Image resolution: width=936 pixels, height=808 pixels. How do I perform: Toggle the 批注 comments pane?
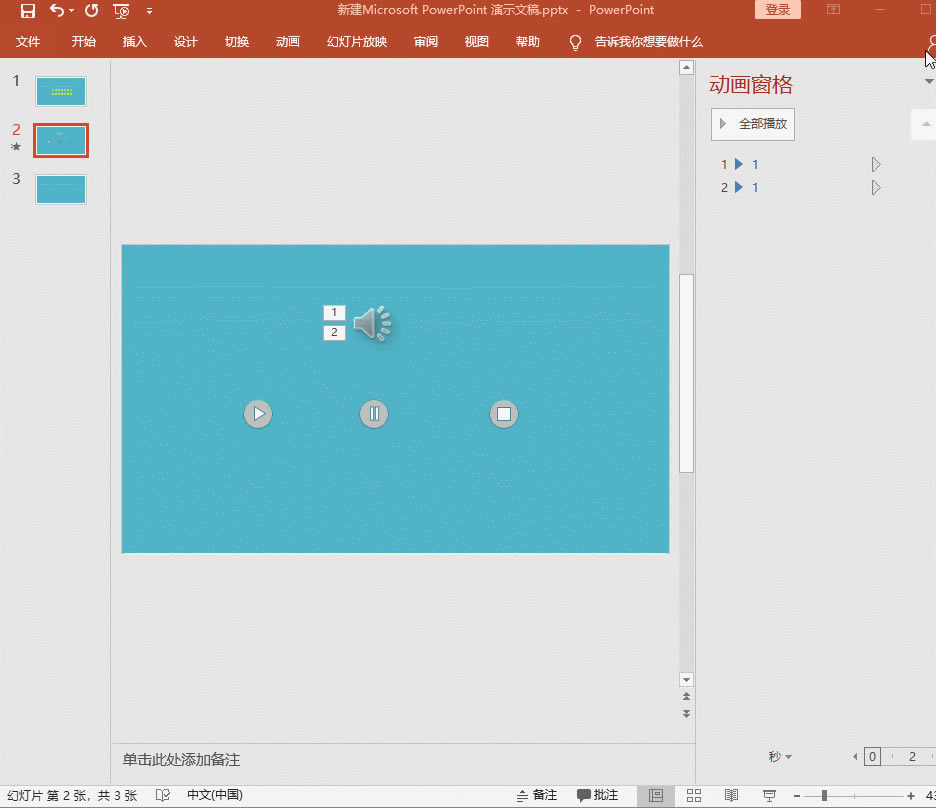coord(597,795)
